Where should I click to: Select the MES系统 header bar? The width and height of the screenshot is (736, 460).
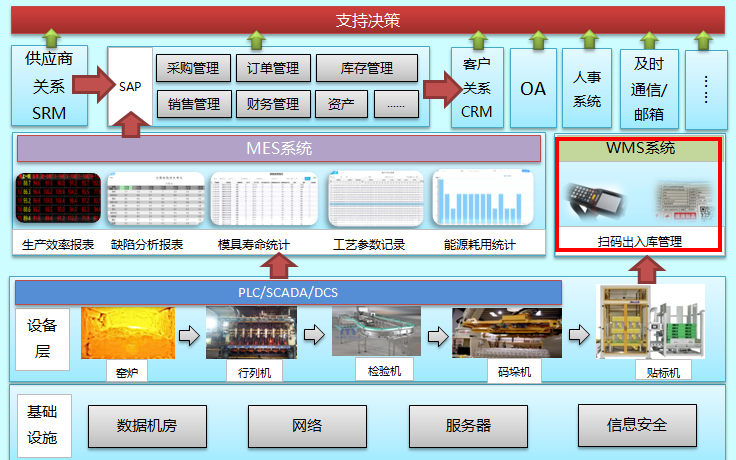click(x=279, y=149)
